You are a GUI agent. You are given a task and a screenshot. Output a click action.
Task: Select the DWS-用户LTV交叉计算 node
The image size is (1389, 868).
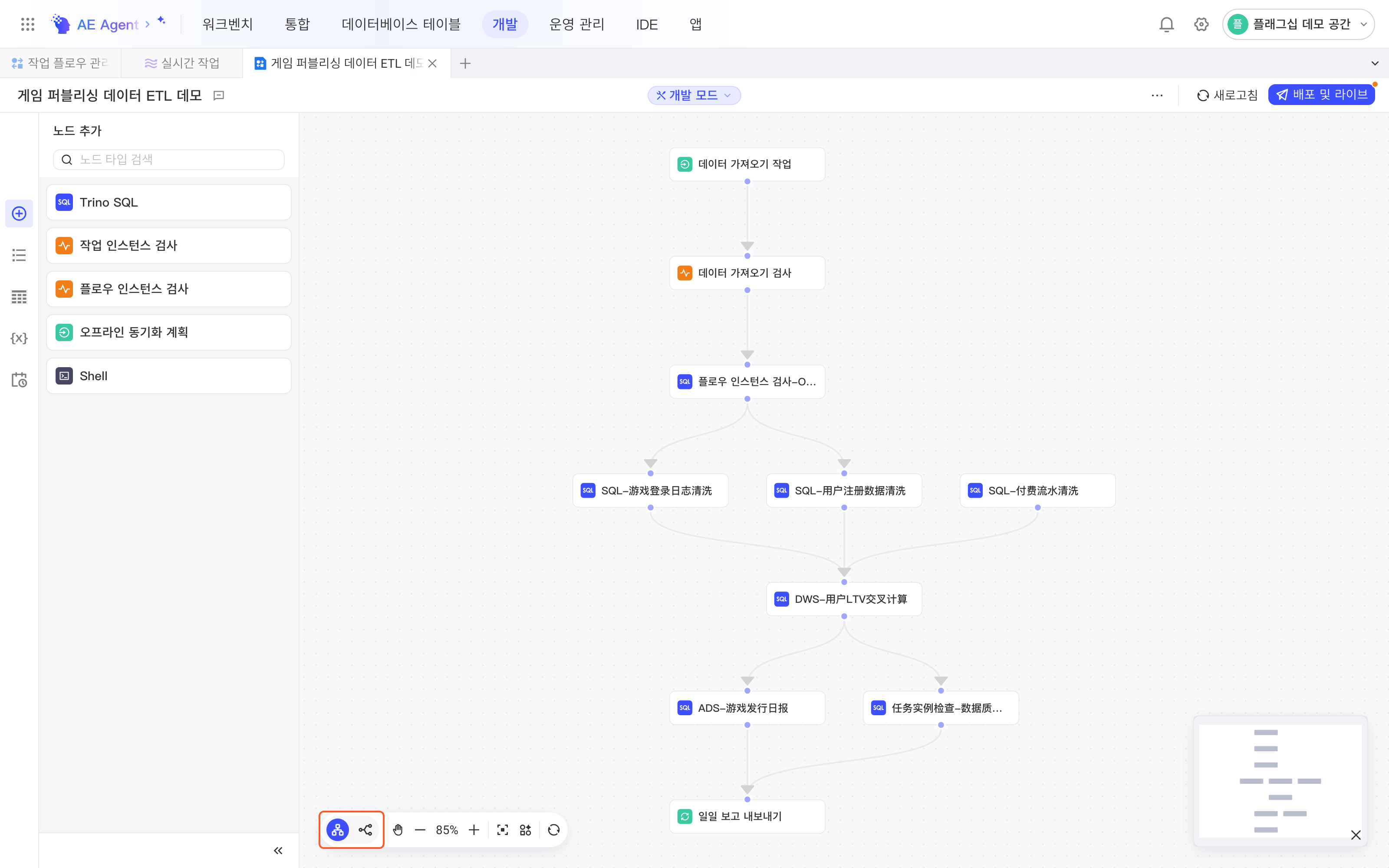(x=844, y=599)
